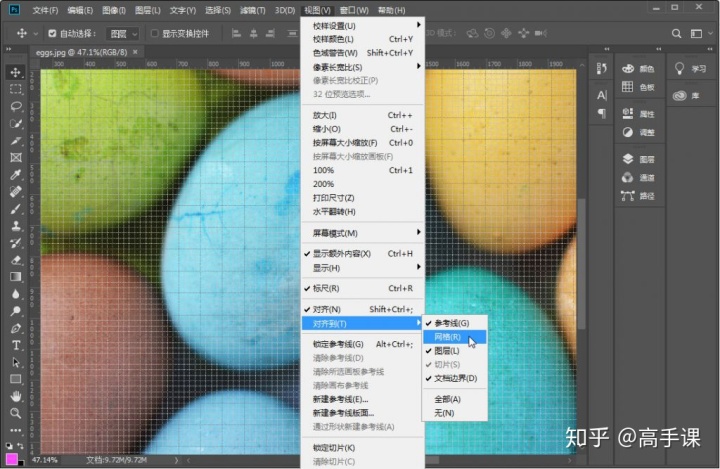Select the Rectangle shape tool
This screenshot has width=720, height=469.
point(16,379)
